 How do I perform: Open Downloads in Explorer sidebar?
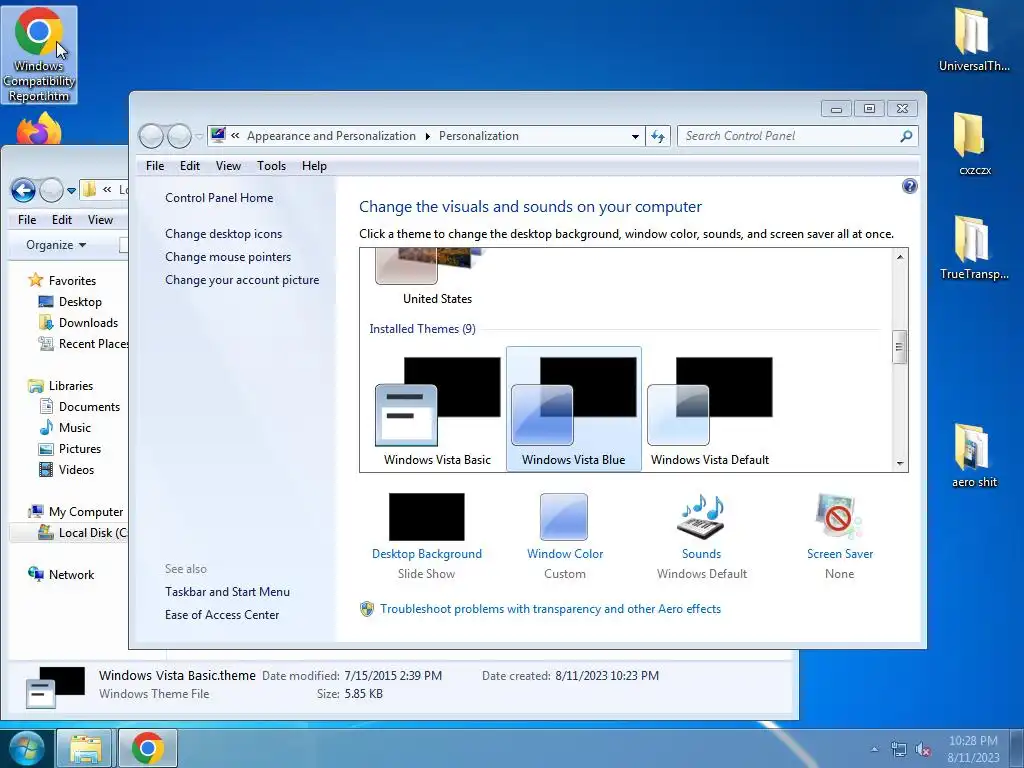click(78, 323)
